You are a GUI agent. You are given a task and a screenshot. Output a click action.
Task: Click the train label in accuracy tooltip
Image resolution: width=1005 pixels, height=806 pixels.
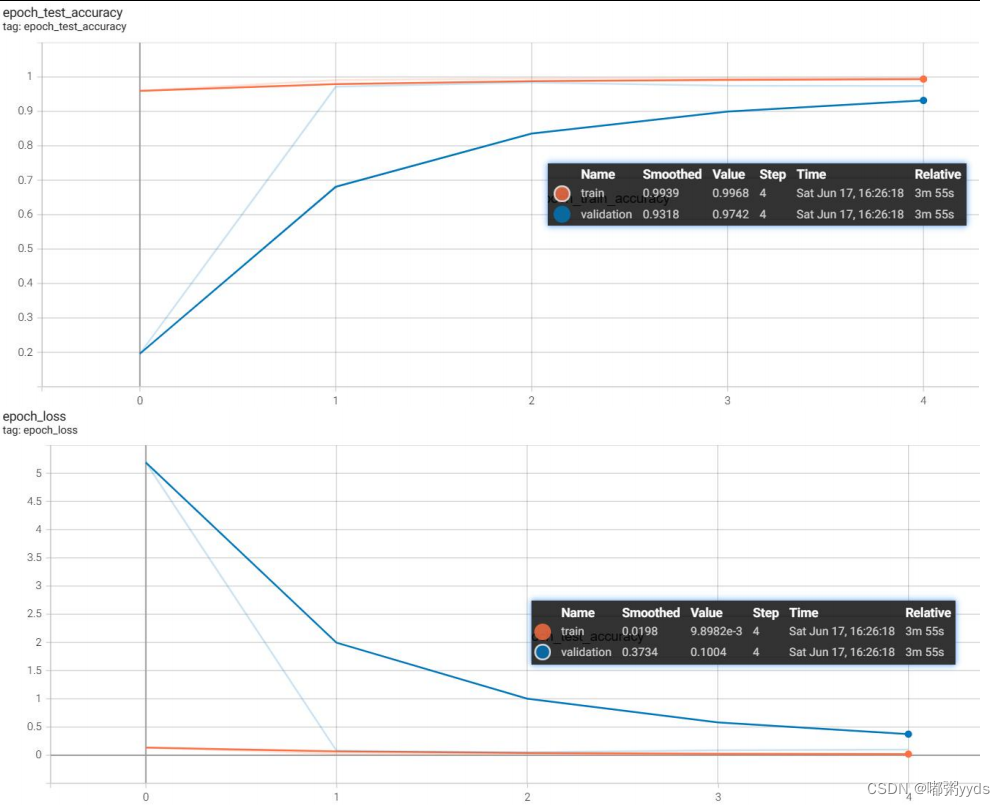tap(592, 193)
